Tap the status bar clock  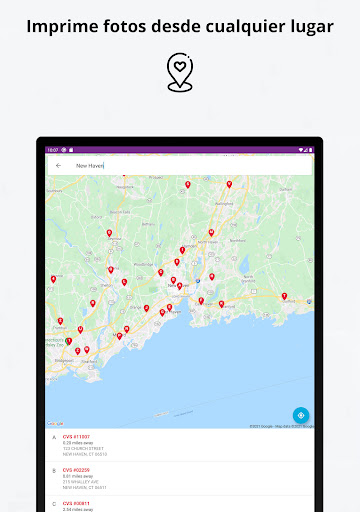coord(53,150)
